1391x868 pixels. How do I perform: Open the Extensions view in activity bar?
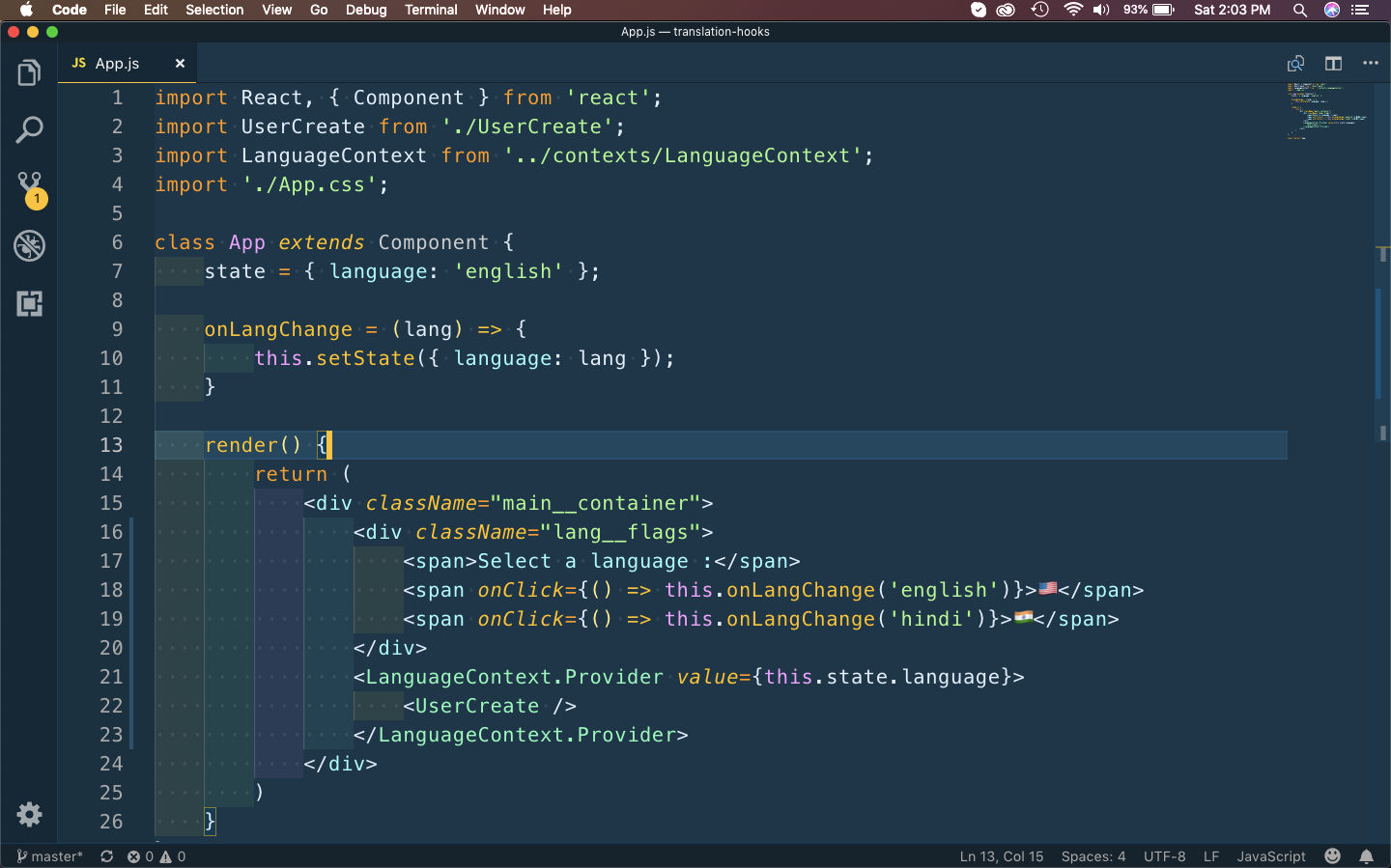(x=29, y=303)
